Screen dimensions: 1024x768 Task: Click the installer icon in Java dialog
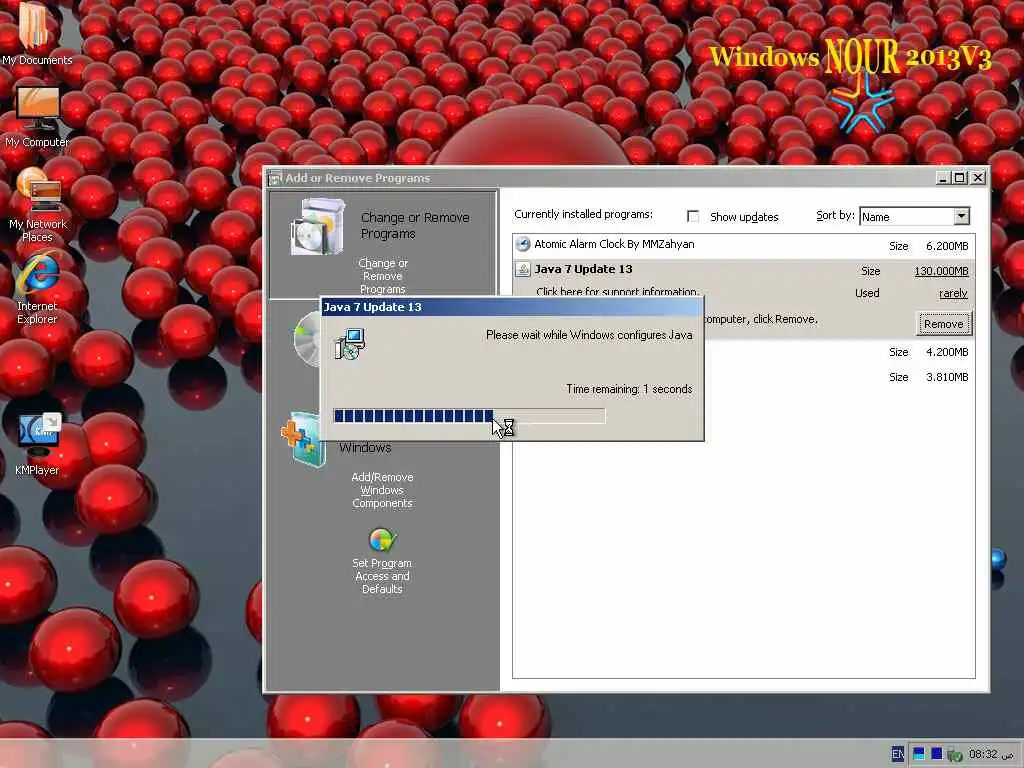tap(349, 344)
